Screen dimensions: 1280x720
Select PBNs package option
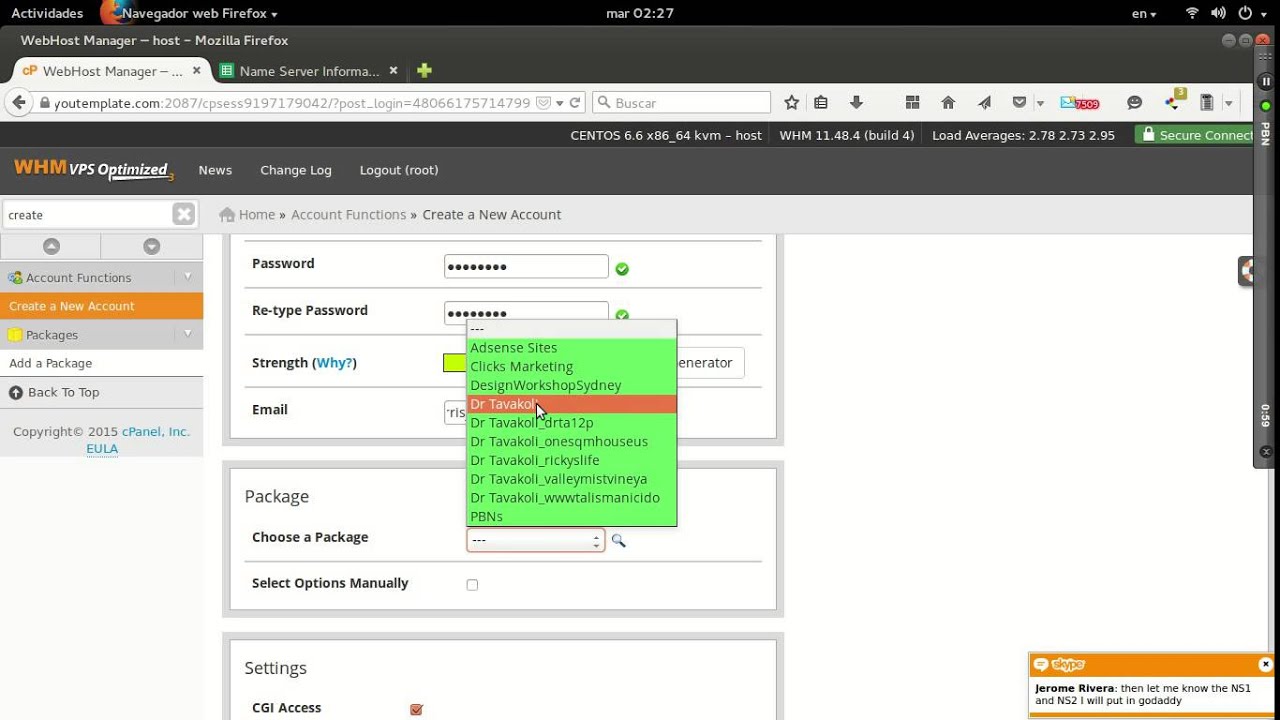point(572,516)
